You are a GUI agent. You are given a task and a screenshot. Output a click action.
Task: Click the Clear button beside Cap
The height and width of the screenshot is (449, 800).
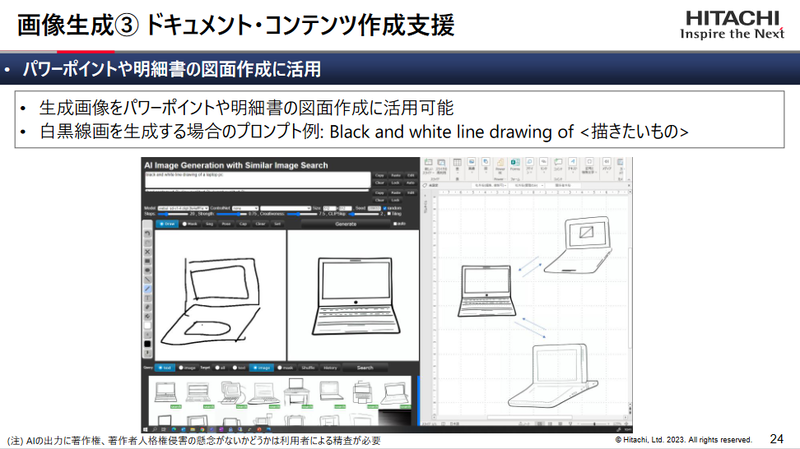pyautogui.click(x=260, y=224)
